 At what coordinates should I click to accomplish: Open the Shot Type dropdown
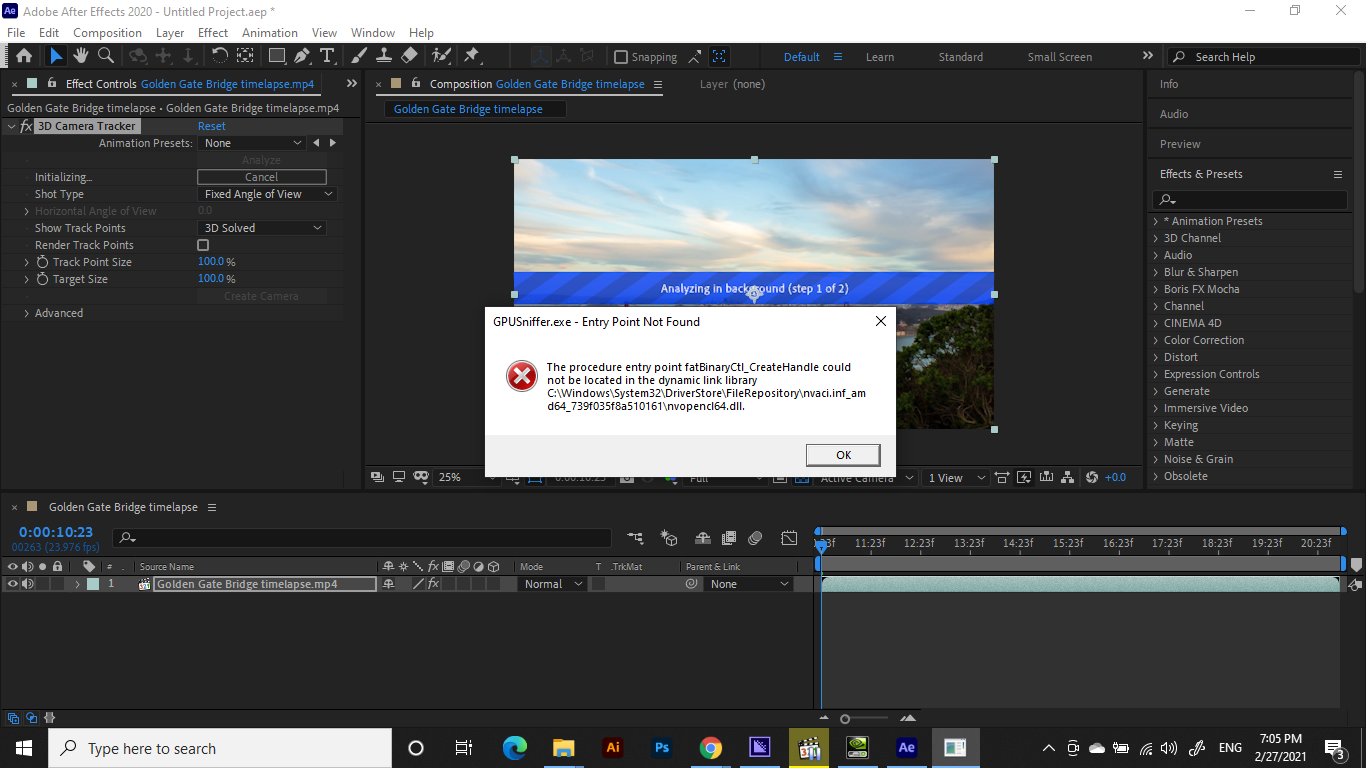266,193
